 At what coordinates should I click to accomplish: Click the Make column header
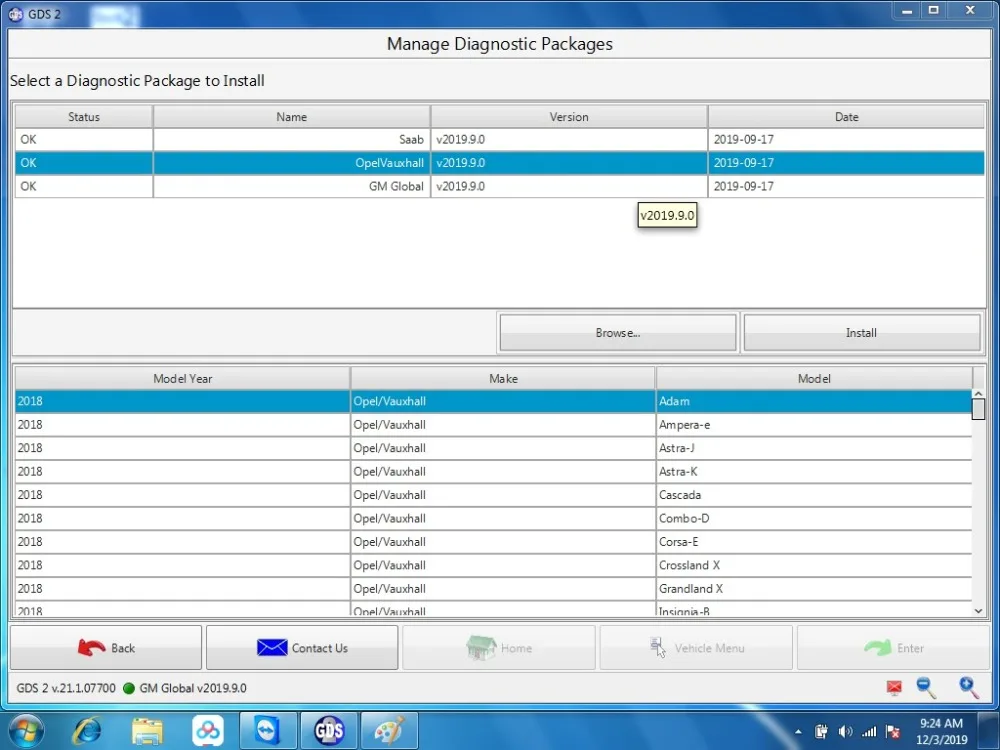[503, 378]
